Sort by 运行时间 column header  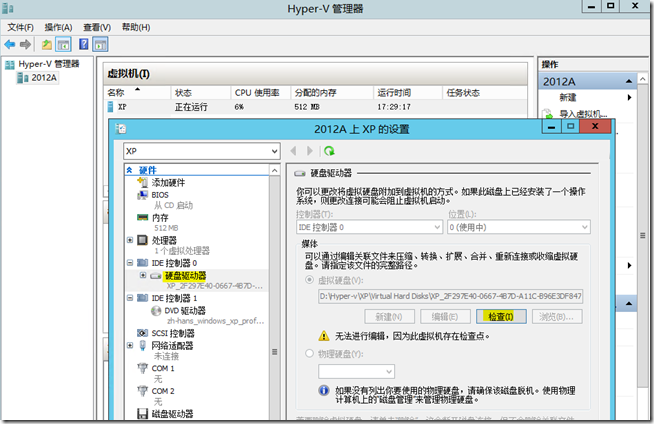(x=408, y=93)
